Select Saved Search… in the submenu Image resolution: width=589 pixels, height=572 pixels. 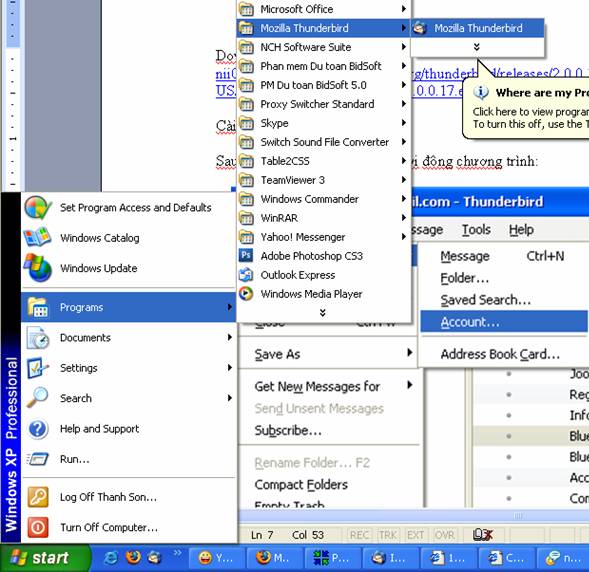point(504,300)
